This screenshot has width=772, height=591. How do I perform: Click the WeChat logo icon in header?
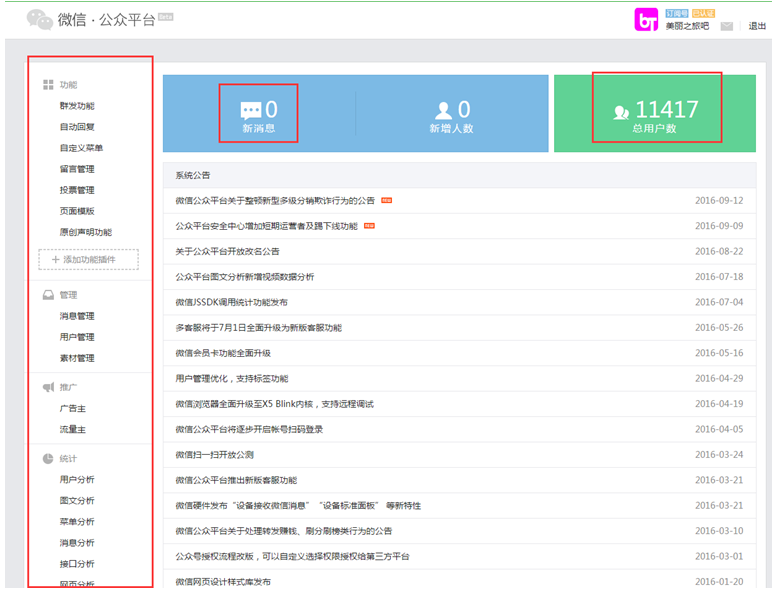click(x=39, y=20)
